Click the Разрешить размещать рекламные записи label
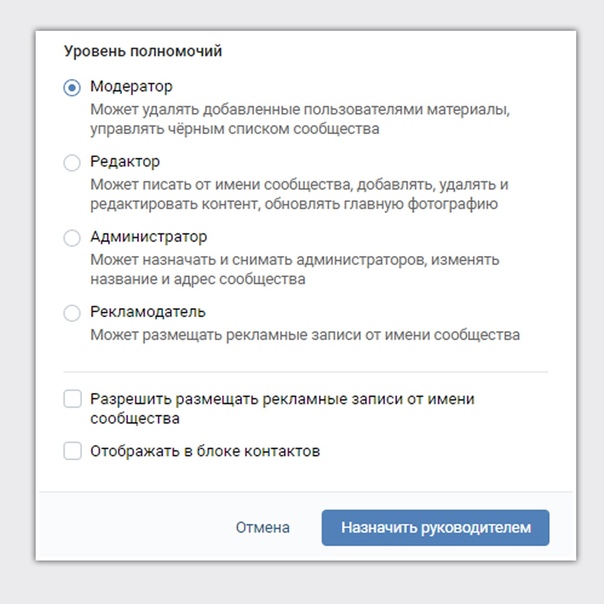Image resolution: width=604 pixels, height=604 pixels. click(x=282, y=408)
